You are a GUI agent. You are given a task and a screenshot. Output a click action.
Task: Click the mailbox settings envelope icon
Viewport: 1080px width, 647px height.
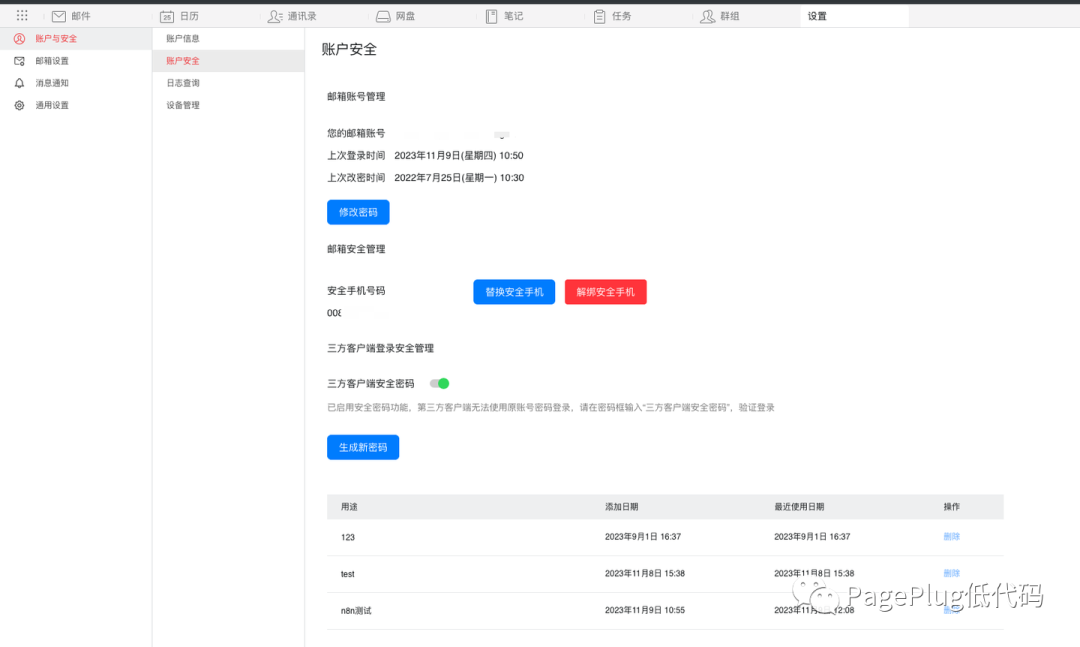tap(19, 61)
